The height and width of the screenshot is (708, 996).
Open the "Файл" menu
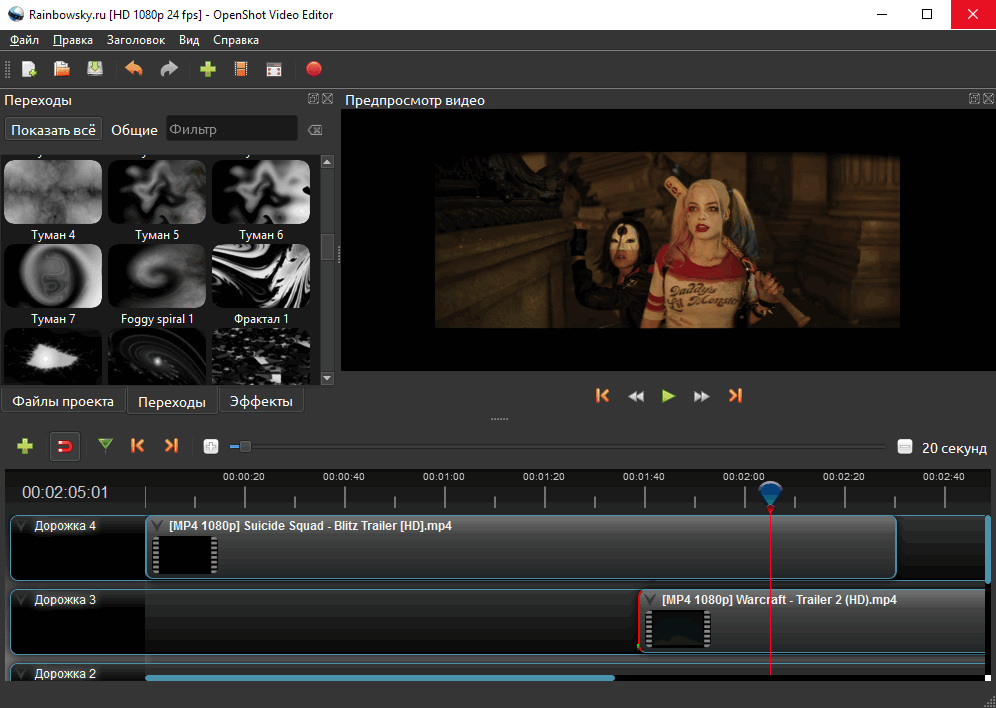pyautogui.click(x=24, y=40)
